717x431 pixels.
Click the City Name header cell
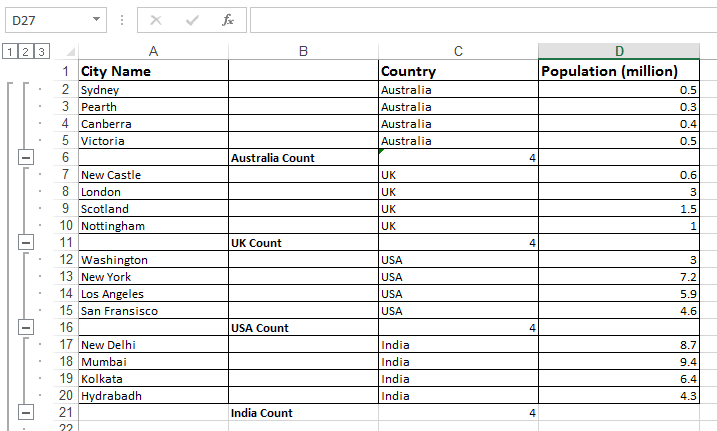tap(154, 71)
